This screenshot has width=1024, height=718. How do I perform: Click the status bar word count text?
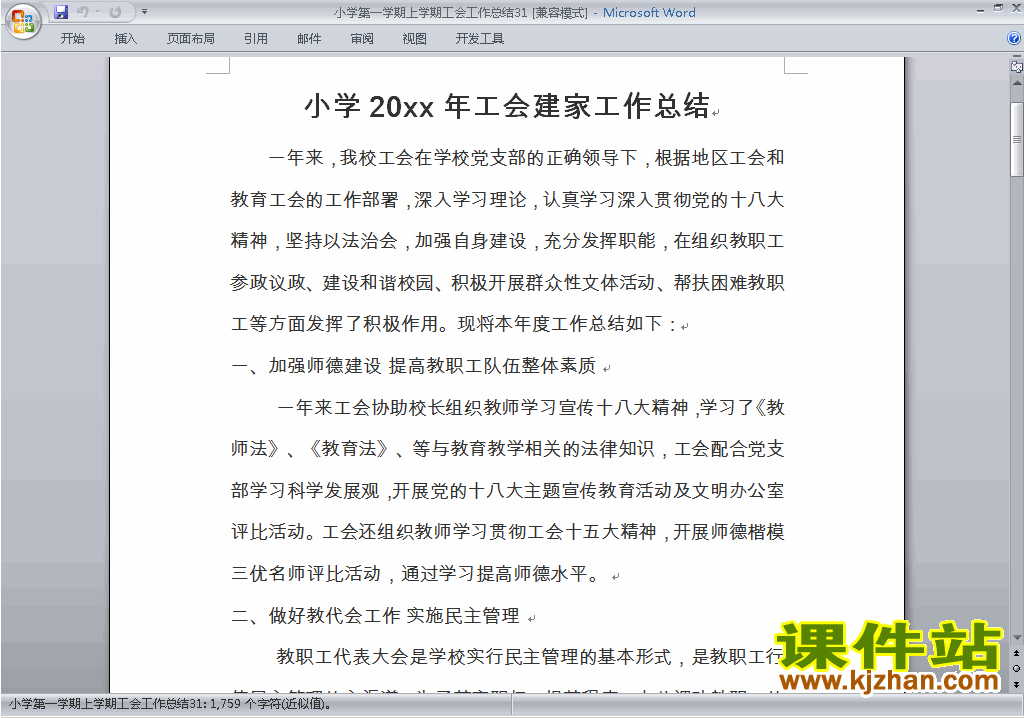coord(170,704)
